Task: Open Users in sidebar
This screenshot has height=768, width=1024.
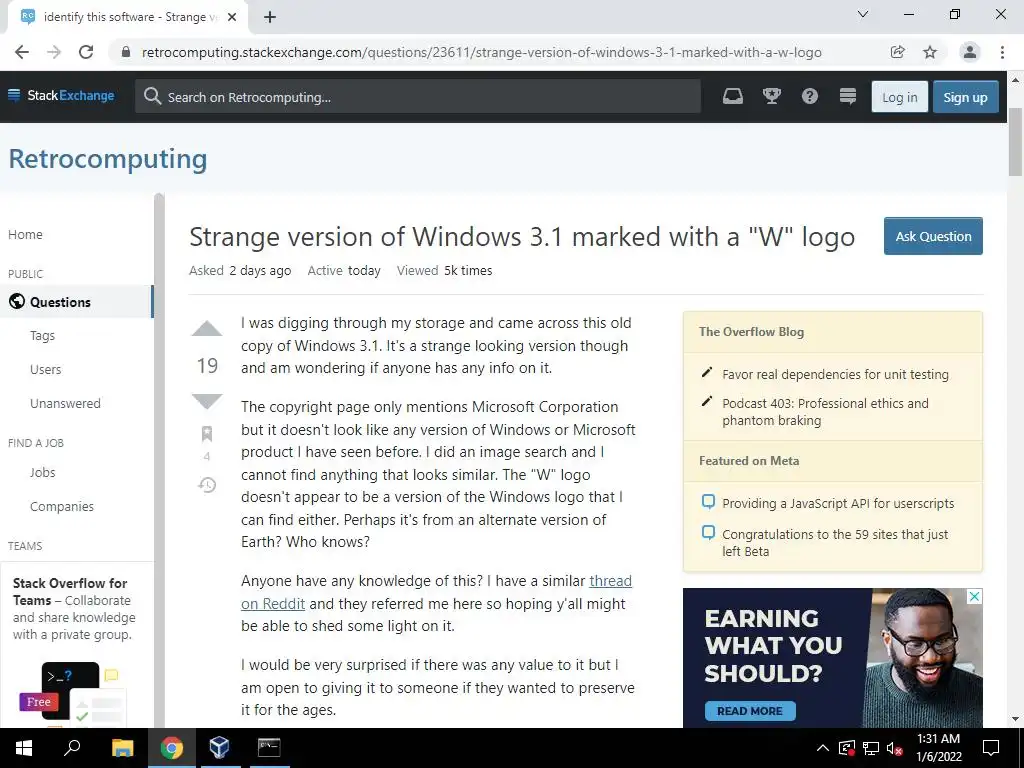Action: coord(45,370)
